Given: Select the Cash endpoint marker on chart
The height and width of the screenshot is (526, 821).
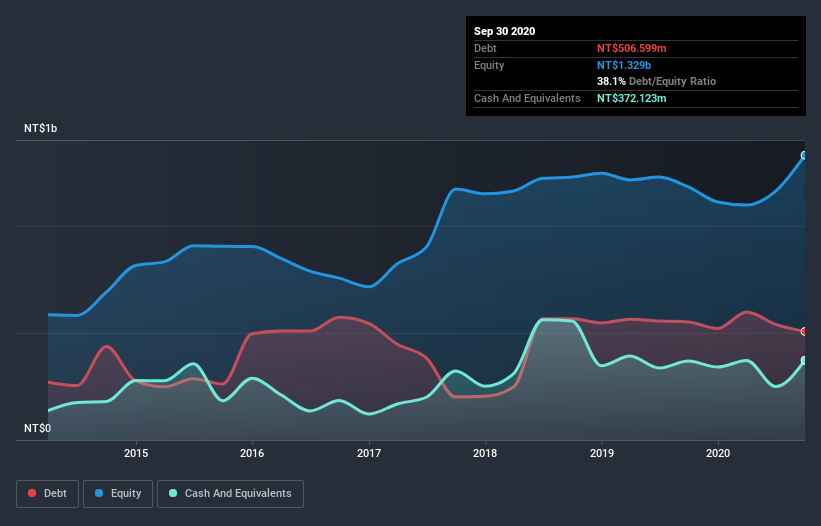Looking at the screenshot, I should 804,361.
